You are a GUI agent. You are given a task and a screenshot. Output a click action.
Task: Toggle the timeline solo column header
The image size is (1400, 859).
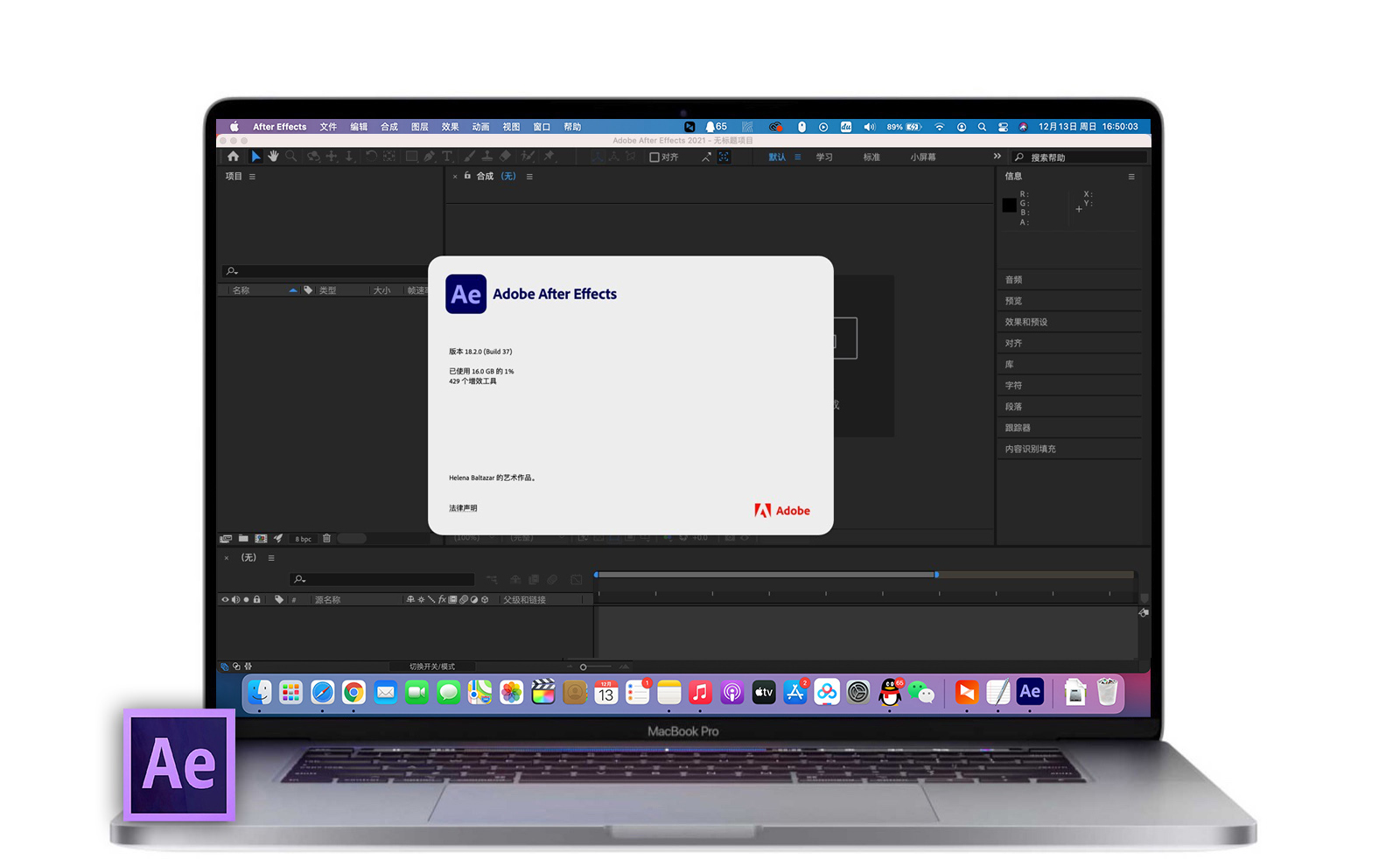tap(246, 600)
